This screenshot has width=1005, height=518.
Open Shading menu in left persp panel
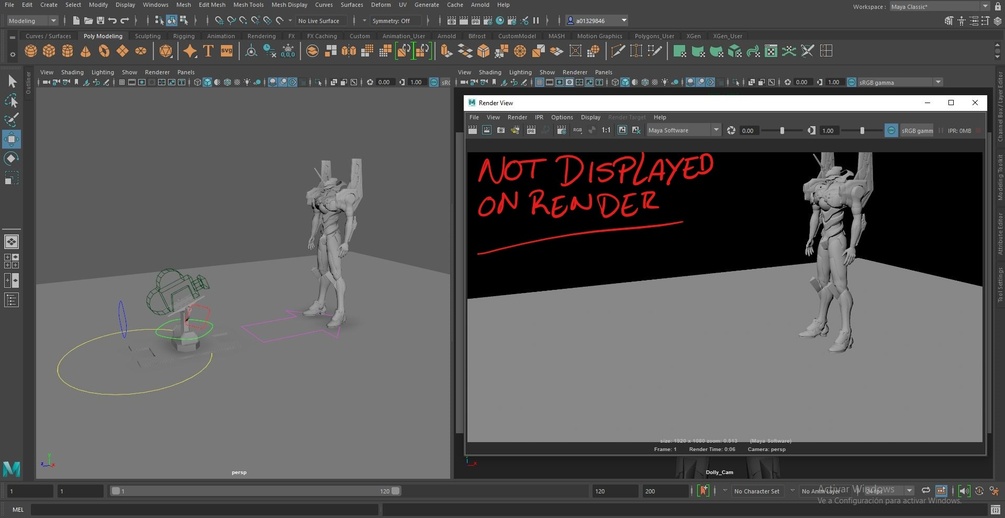click(x=72, y=72)
